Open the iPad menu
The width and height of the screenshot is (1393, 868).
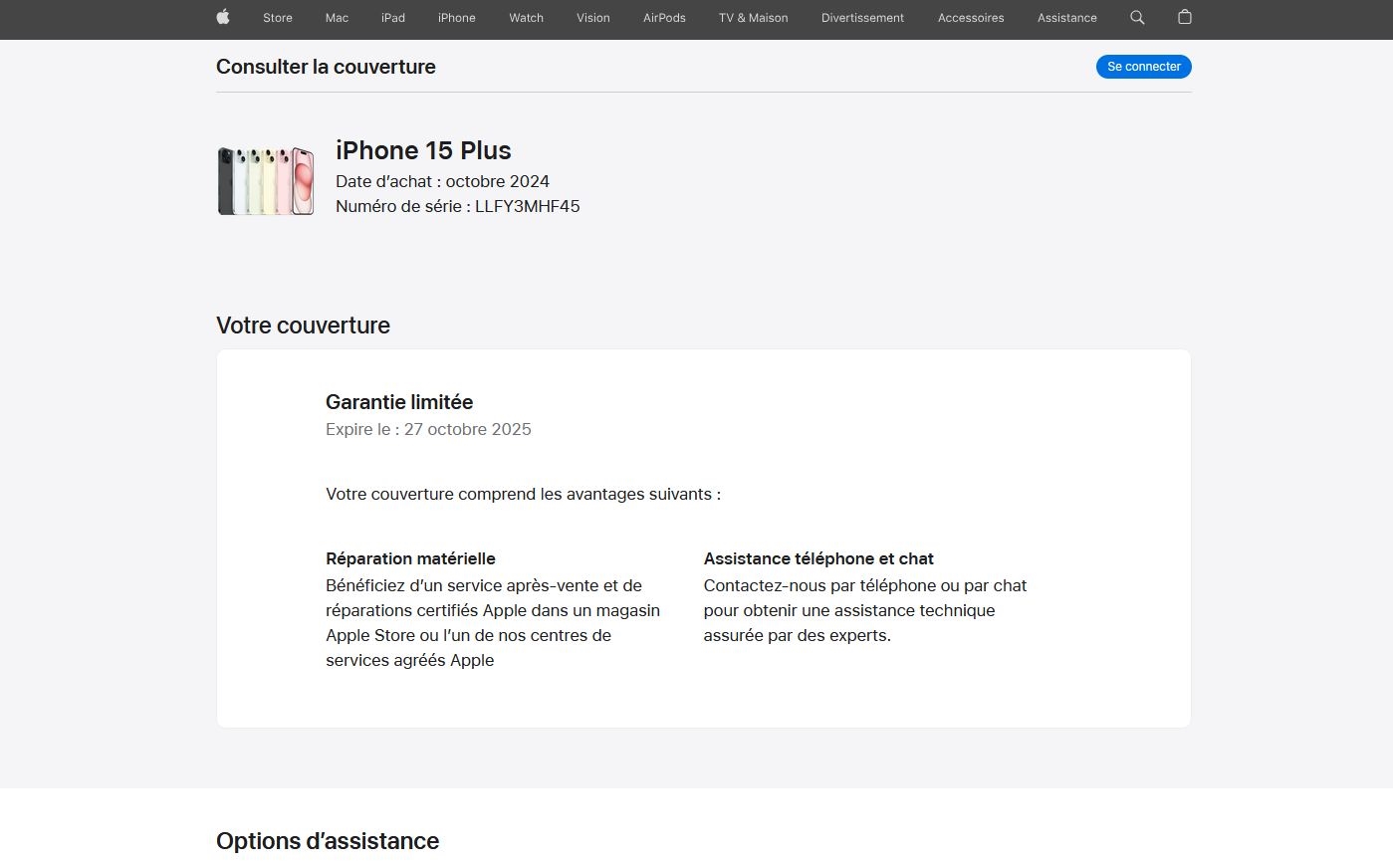(393, 18)
